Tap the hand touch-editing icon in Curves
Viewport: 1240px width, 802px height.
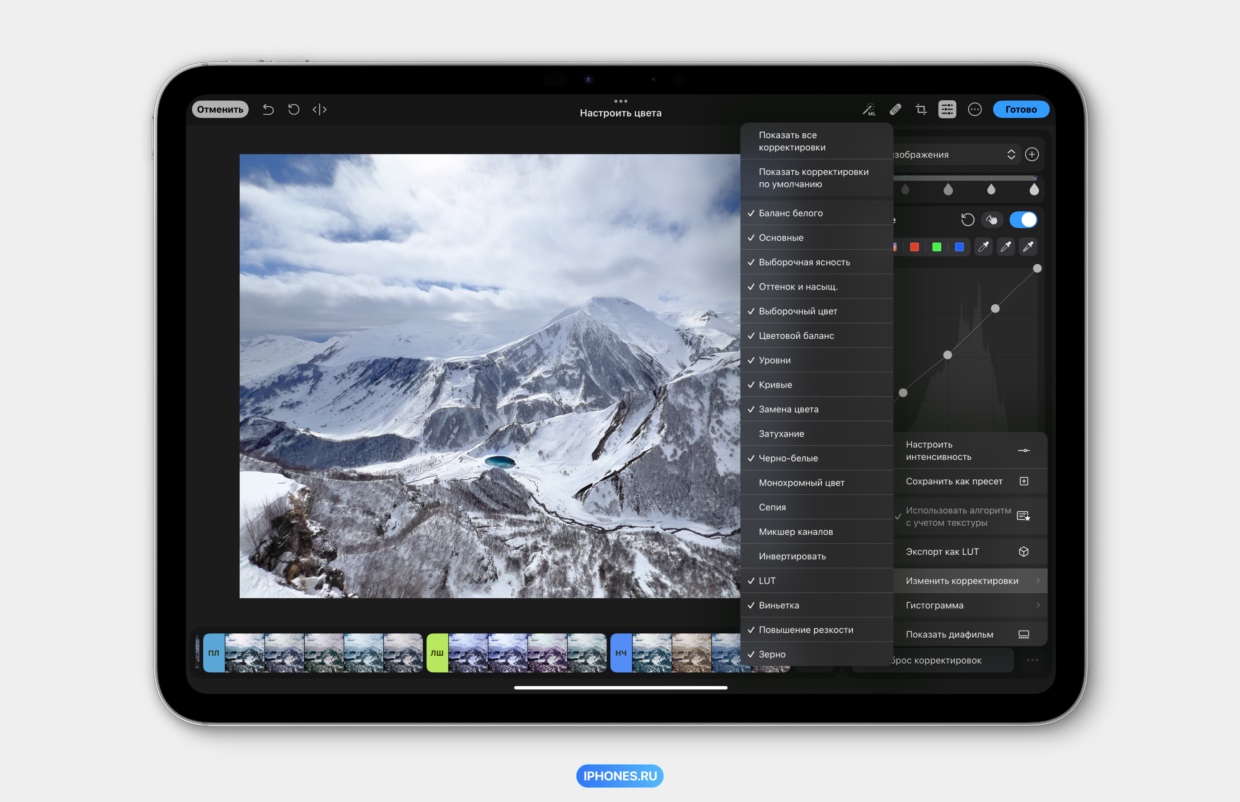tap(993, 220)
